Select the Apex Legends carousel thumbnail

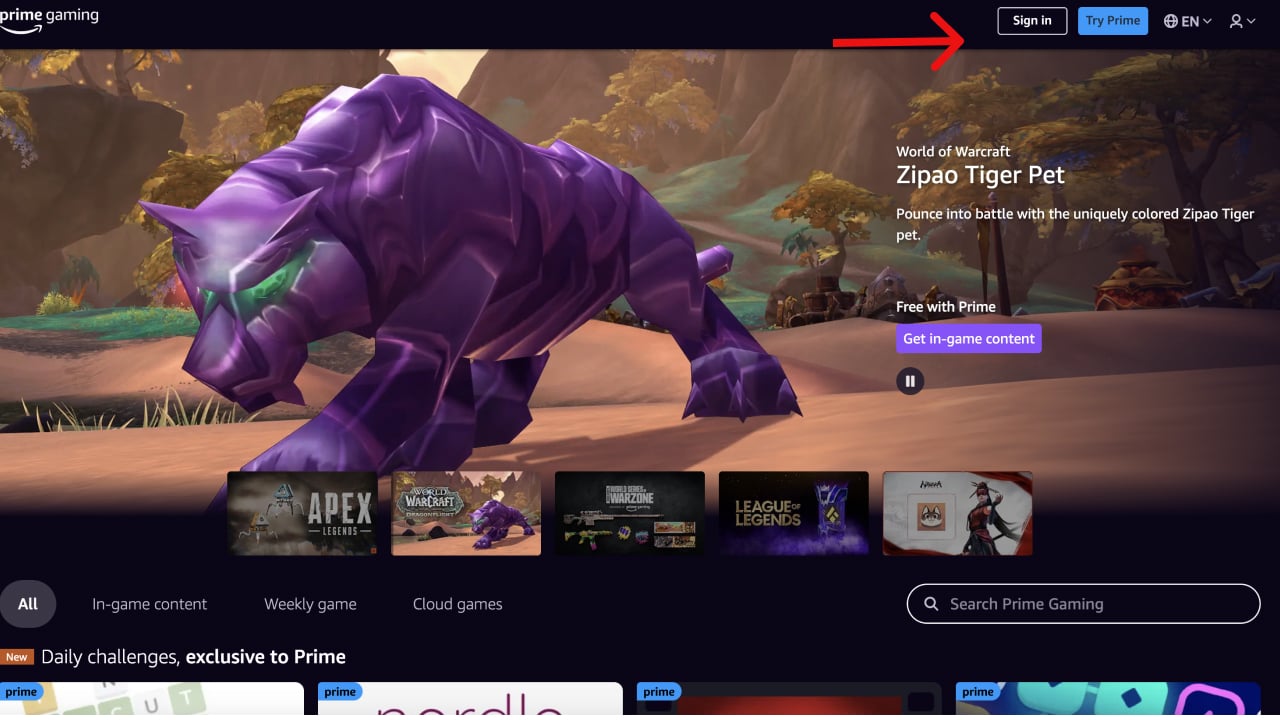(302, 513)
